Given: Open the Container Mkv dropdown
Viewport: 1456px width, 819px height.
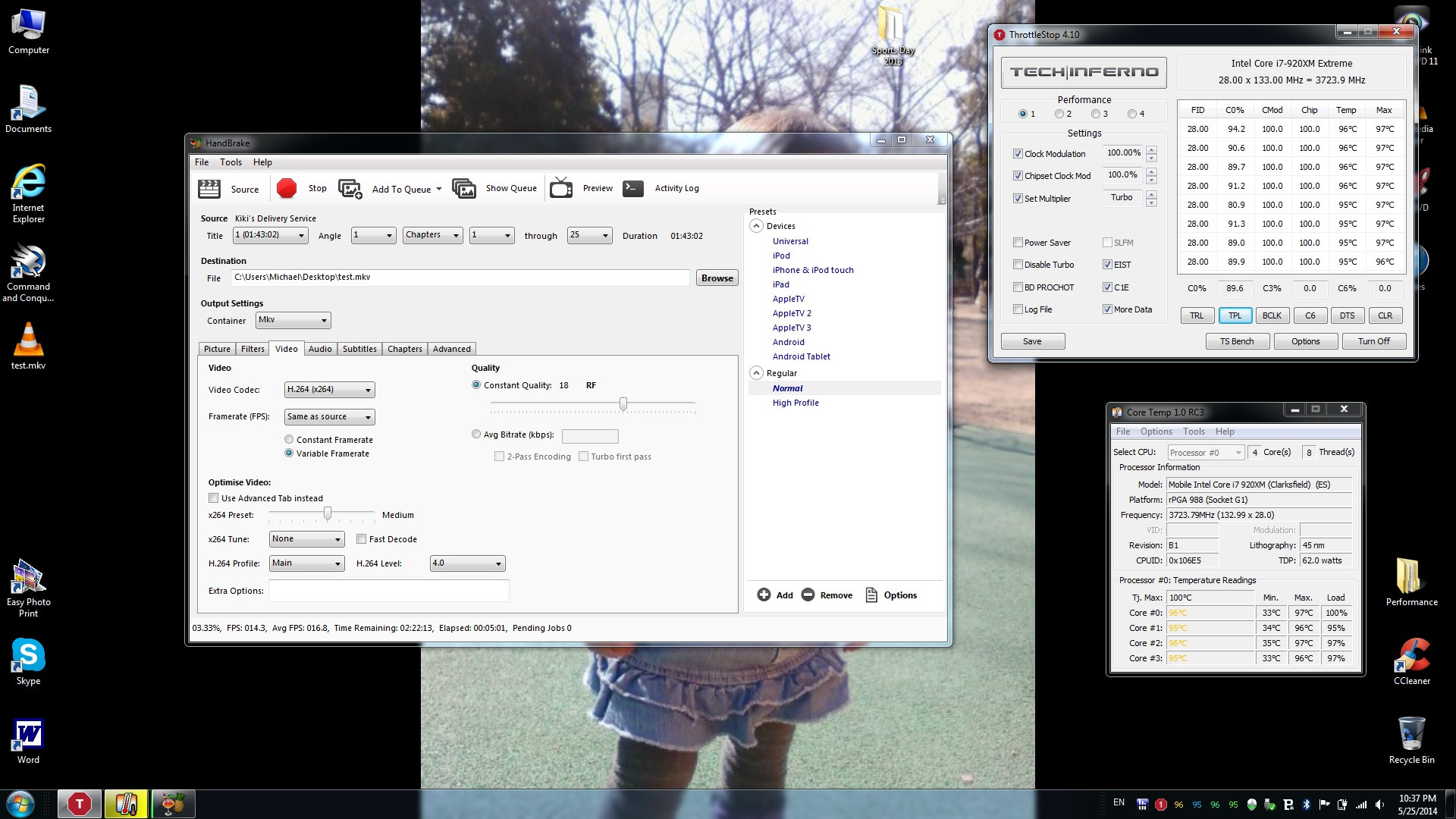Looking at the screenshot, I should click(x=293, y=320).
